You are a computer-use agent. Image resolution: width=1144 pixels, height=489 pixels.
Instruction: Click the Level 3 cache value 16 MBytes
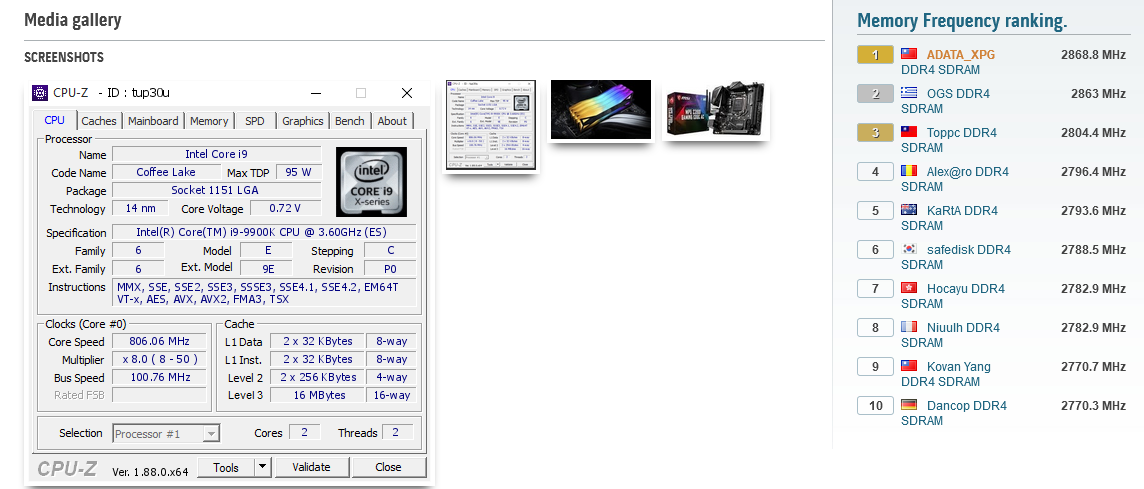(317, 395)
